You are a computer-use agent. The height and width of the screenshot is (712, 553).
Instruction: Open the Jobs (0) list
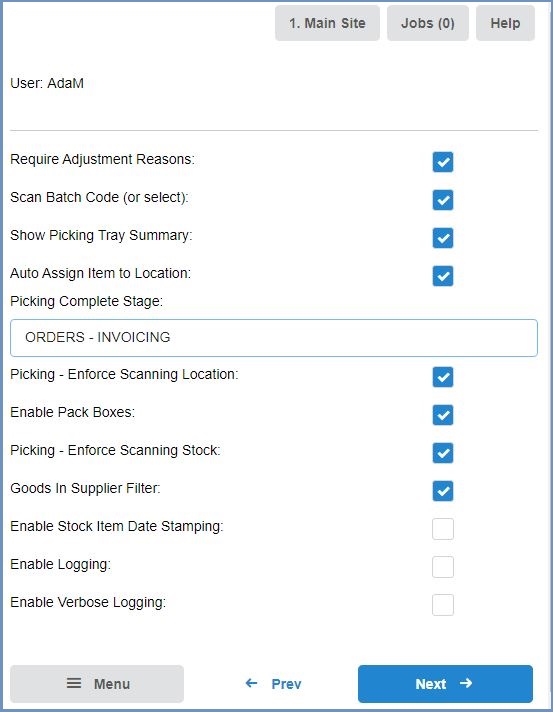(428, 23)
